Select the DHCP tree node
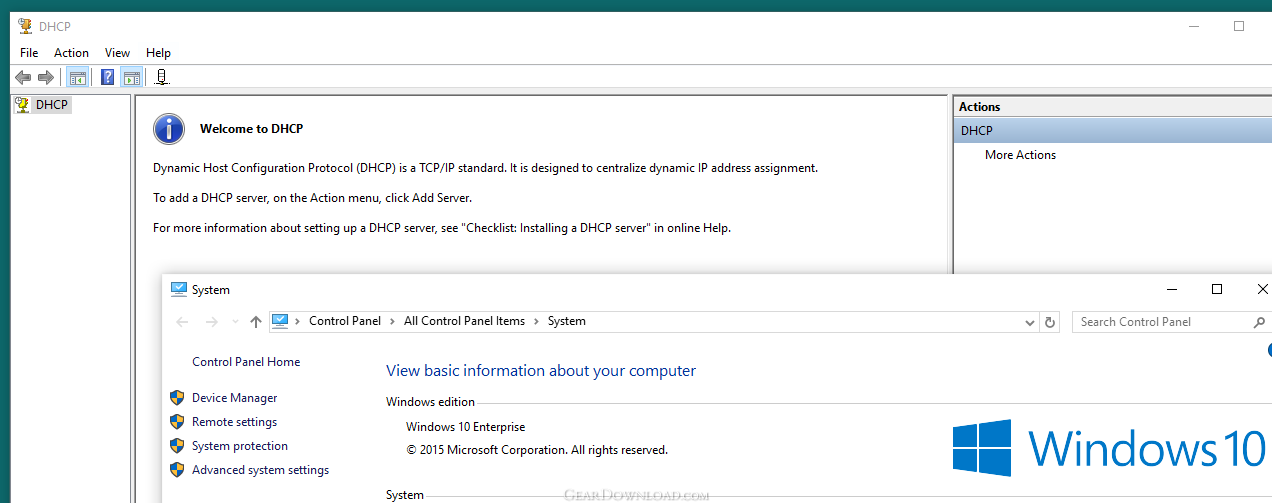The width and height of the screenshot is (1272, 503). (51, 104)
